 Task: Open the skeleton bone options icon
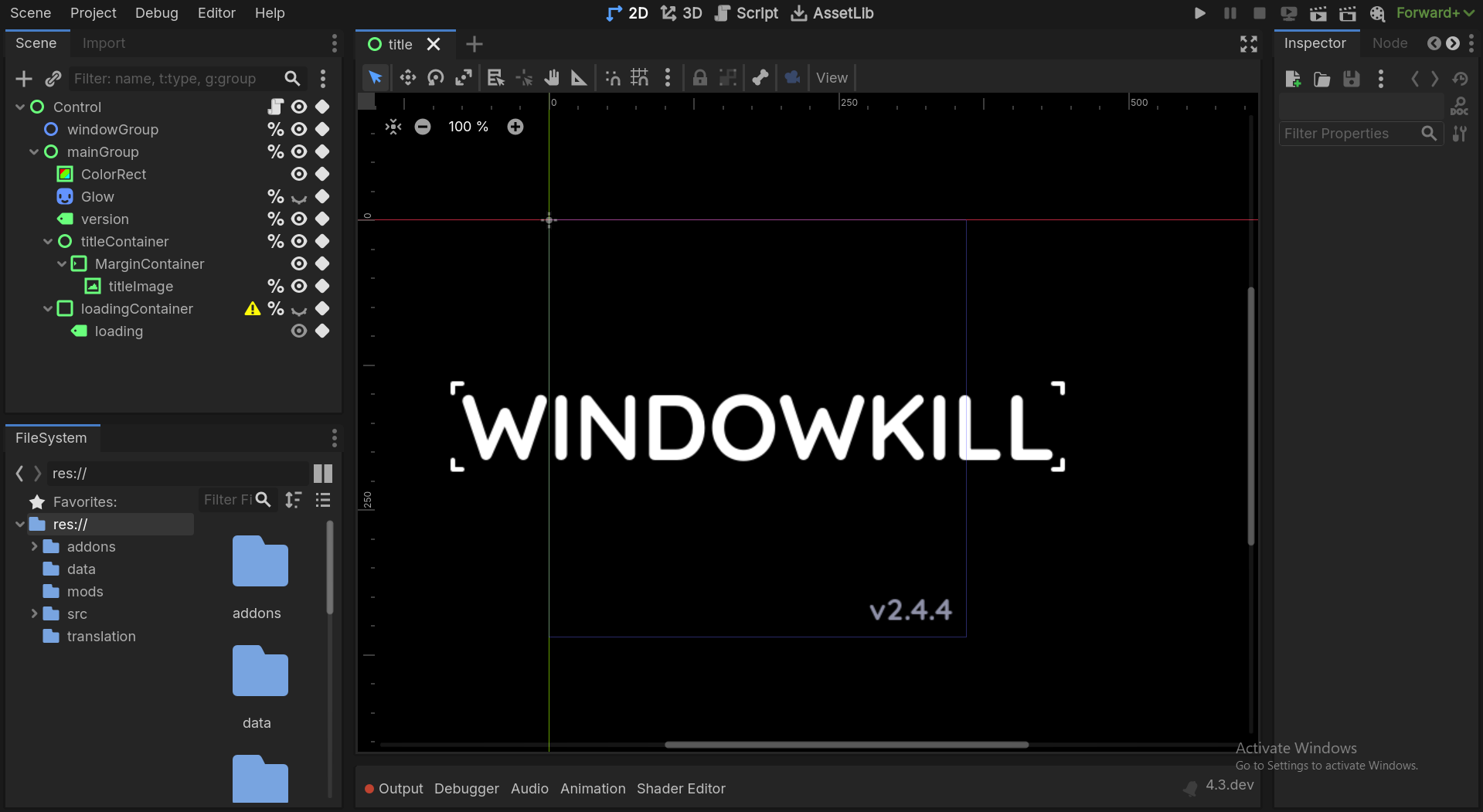pos(760,77)
